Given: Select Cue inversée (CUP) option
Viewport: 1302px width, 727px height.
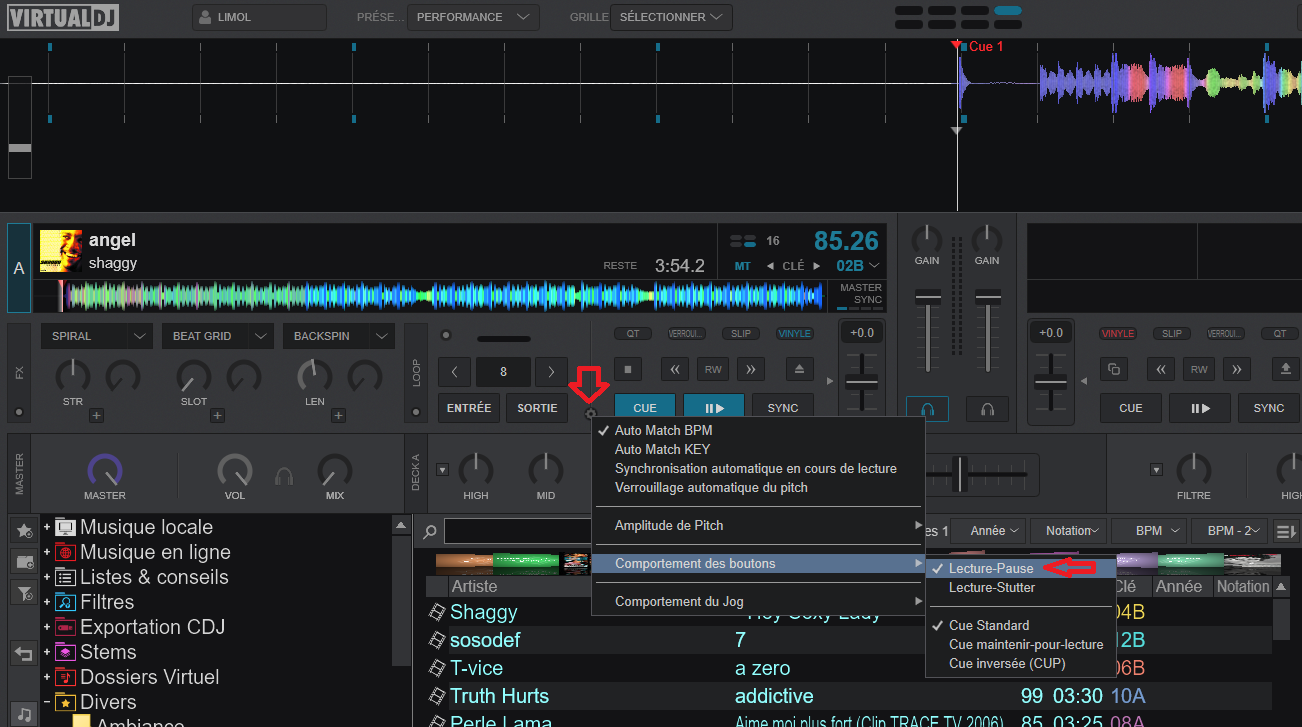Looking at the screenshot, I should 1020,664.
